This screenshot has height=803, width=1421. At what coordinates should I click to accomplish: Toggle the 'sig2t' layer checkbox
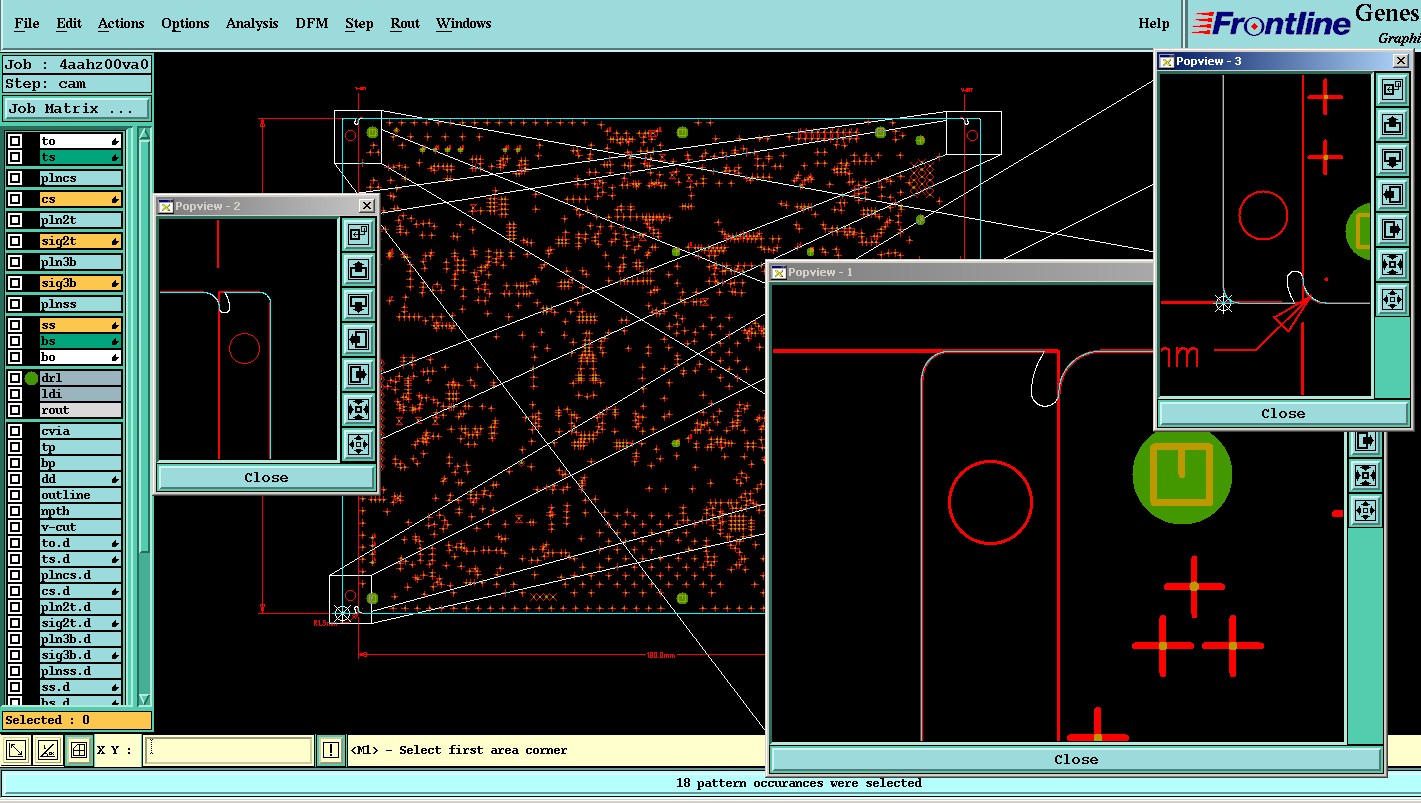point(15,241)
